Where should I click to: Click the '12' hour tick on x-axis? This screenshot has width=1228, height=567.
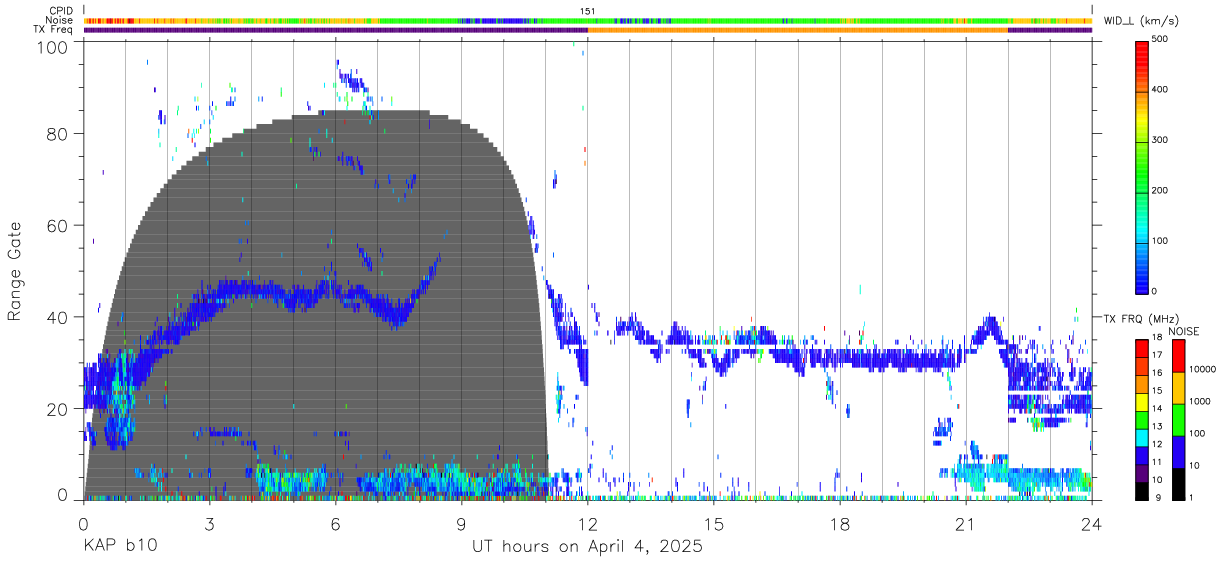587,523
